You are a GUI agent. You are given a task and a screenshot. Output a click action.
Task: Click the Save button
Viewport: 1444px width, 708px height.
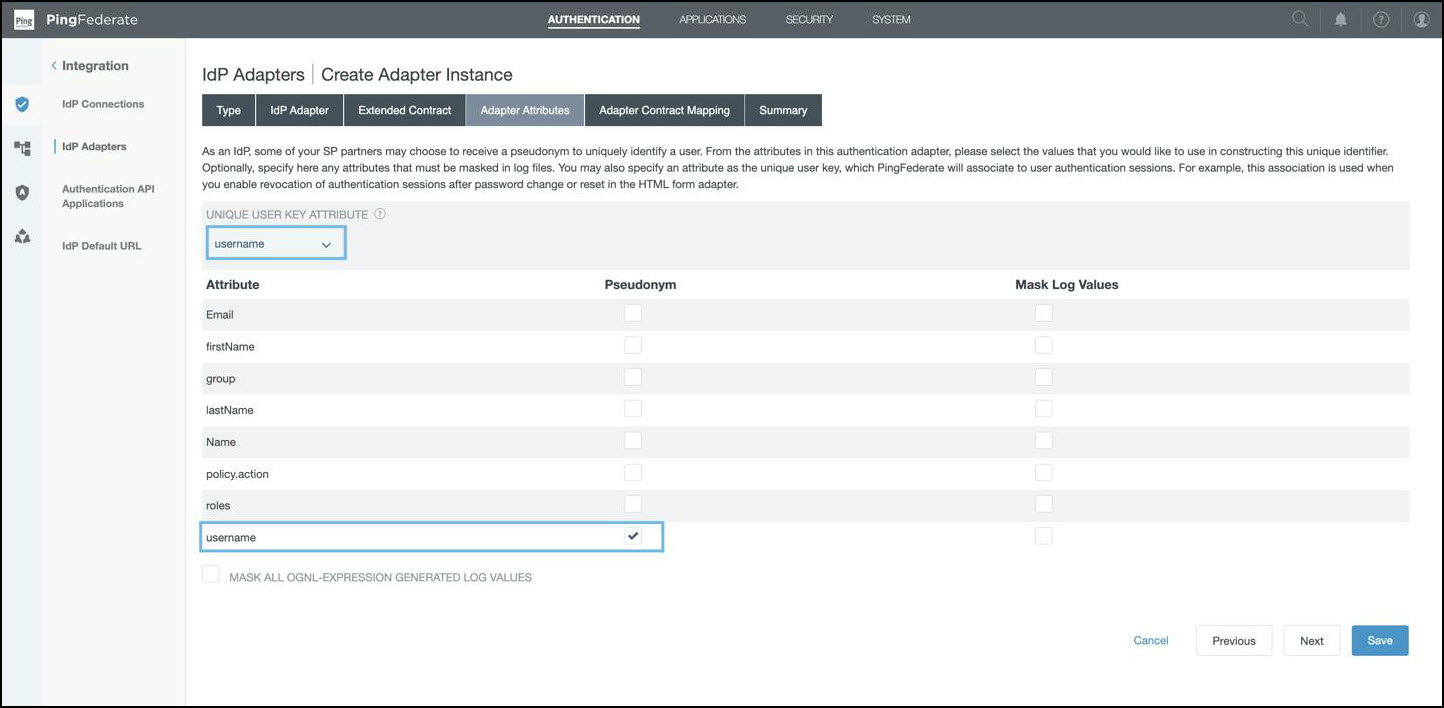pyautogui.click(x=1379, y=641)
